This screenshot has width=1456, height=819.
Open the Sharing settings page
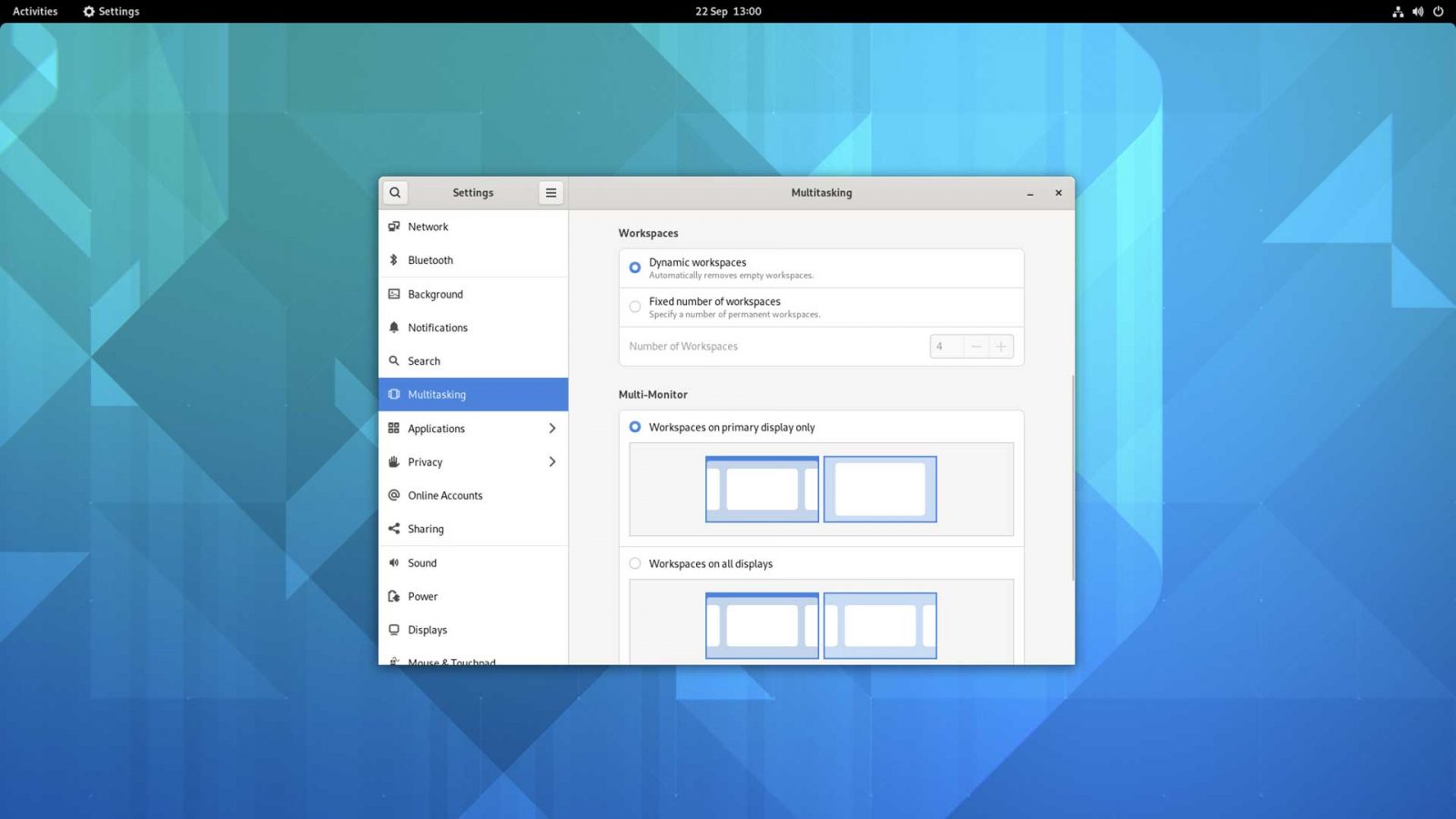(425, 529)
